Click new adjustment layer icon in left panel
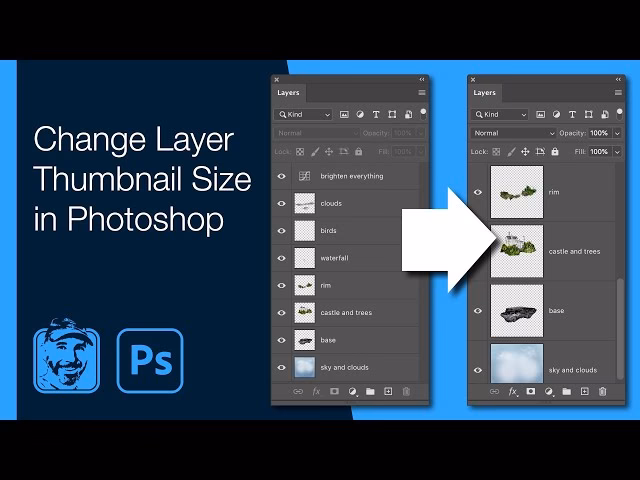 point(352,392)
